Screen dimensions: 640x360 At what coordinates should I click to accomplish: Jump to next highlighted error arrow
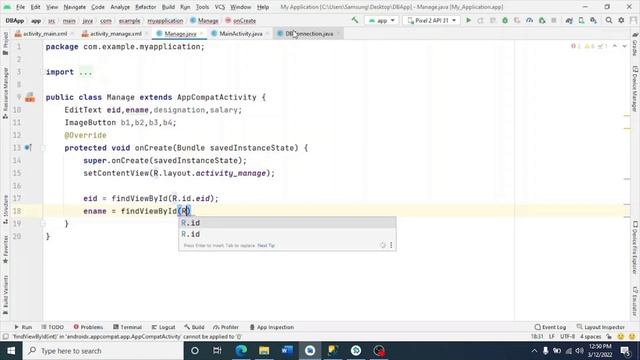click(624, 47)
